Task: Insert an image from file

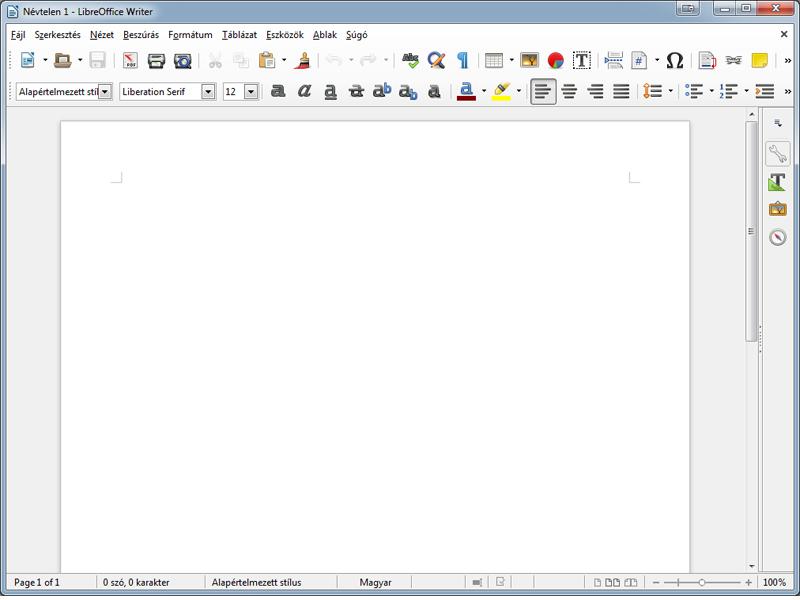Action: point(530,60)
